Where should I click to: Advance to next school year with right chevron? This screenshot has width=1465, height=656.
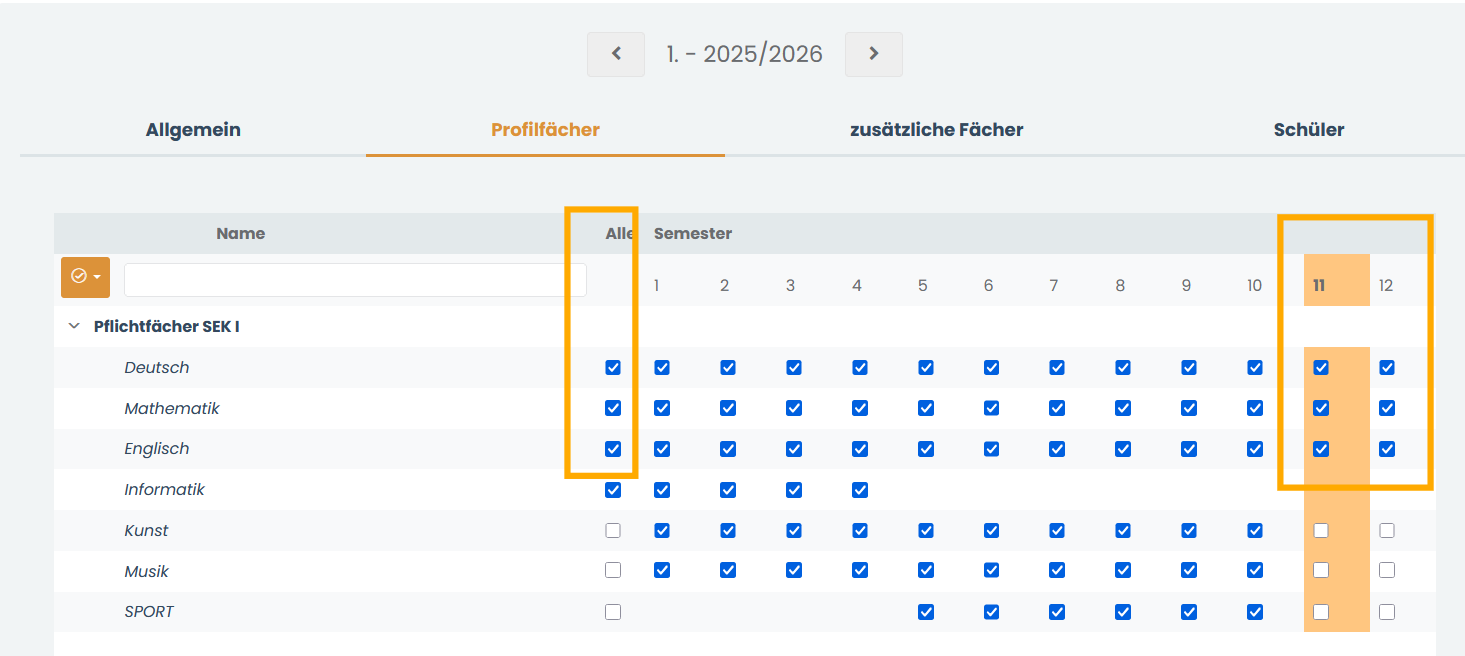tap(874, 54)
